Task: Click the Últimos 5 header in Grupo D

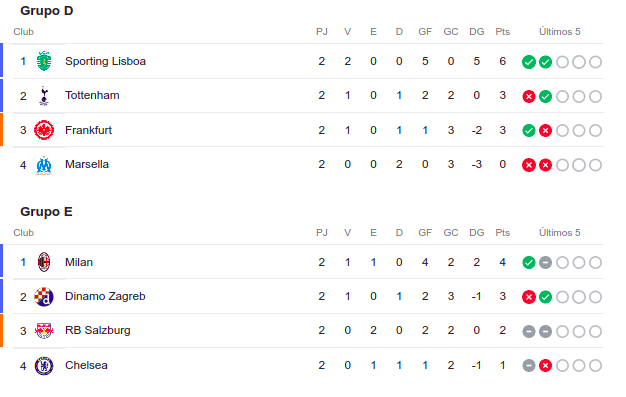Action: pos(560,32)
